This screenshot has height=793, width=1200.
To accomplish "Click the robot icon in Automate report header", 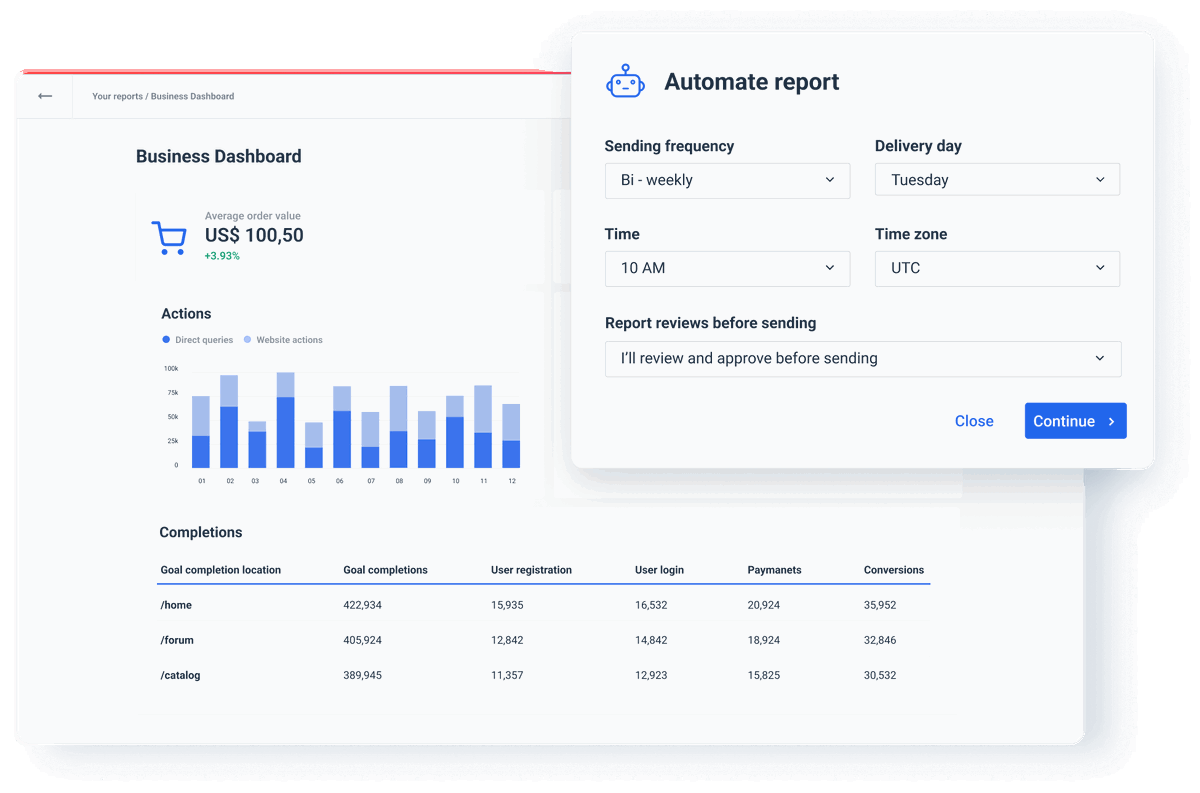I will [625, 80].
